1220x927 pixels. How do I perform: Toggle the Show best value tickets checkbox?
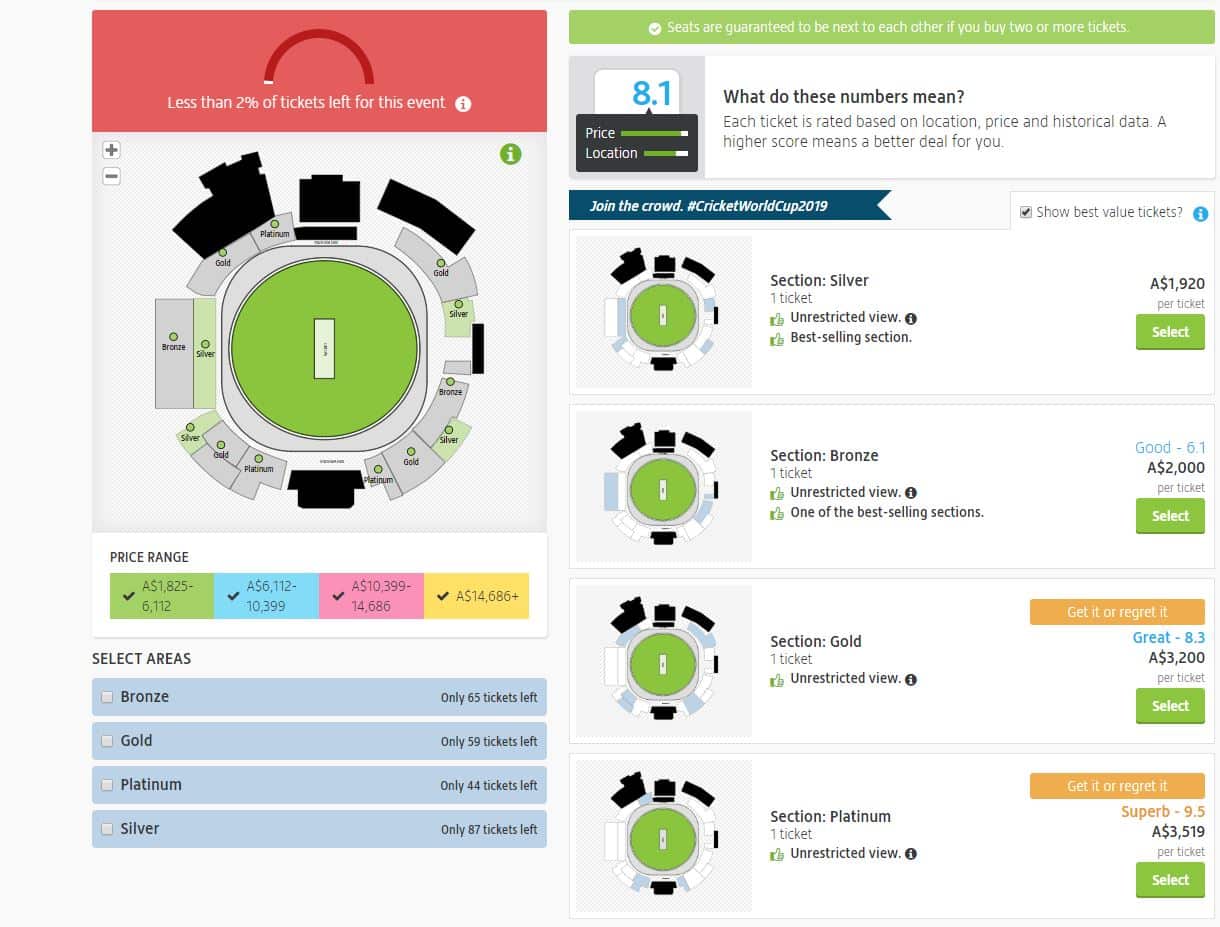pos(1025,212)
